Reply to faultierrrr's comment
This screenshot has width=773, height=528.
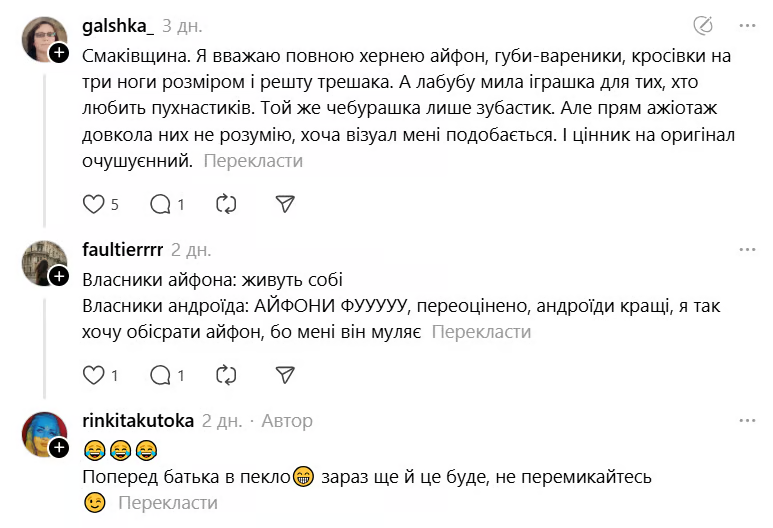click(160, 376)
